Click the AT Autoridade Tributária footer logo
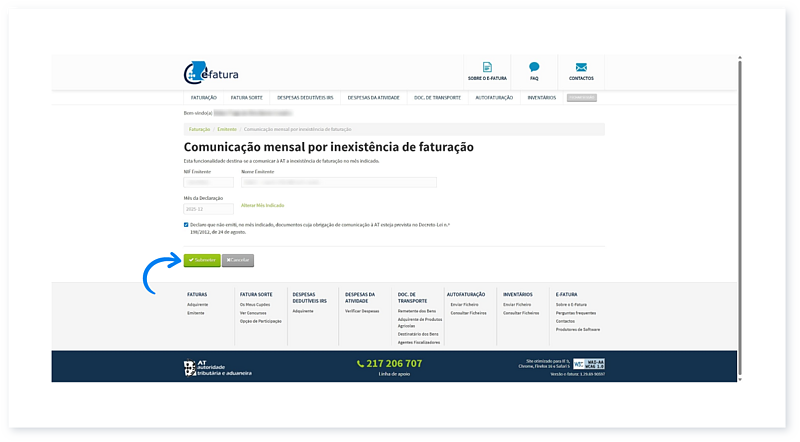 coord(218,367)
